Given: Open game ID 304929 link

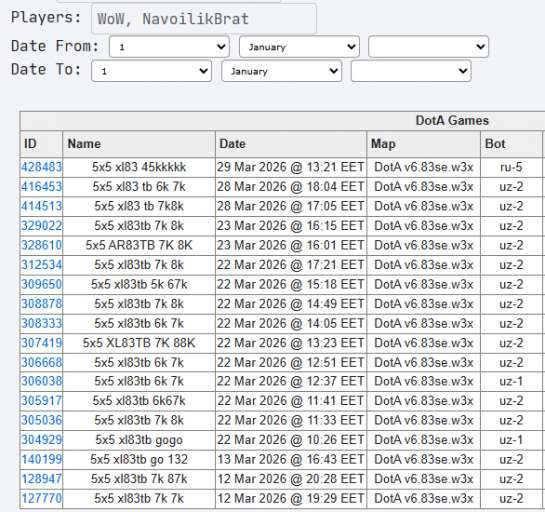Looking at the screenshot, I should pyautogui.click(x=41, y=440).
